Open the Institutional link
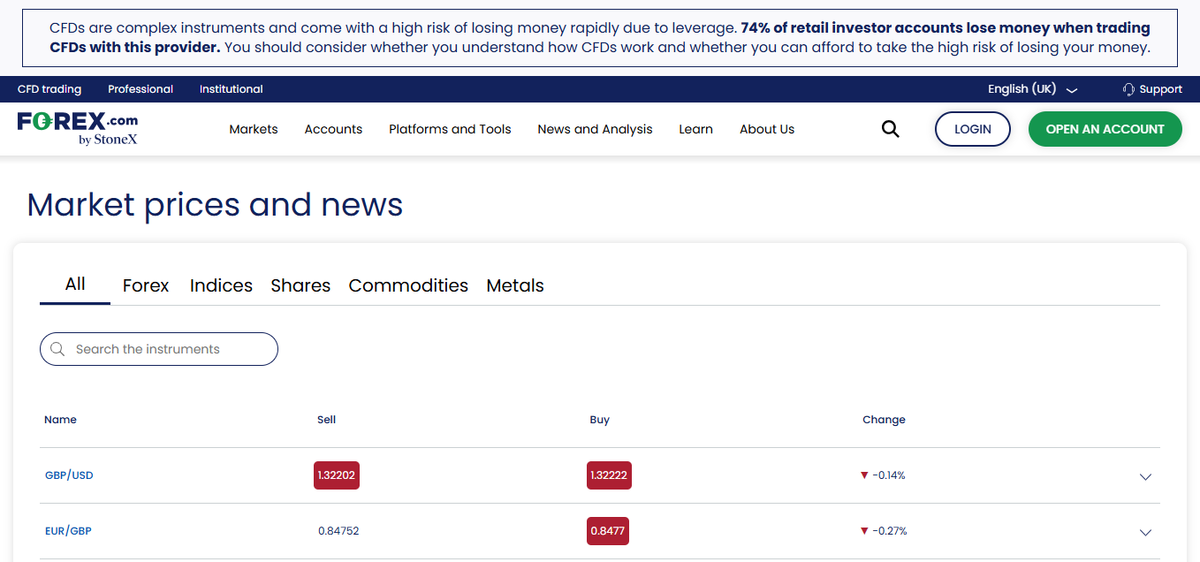Screen dimensions: 1200x562 coord(231,89)
